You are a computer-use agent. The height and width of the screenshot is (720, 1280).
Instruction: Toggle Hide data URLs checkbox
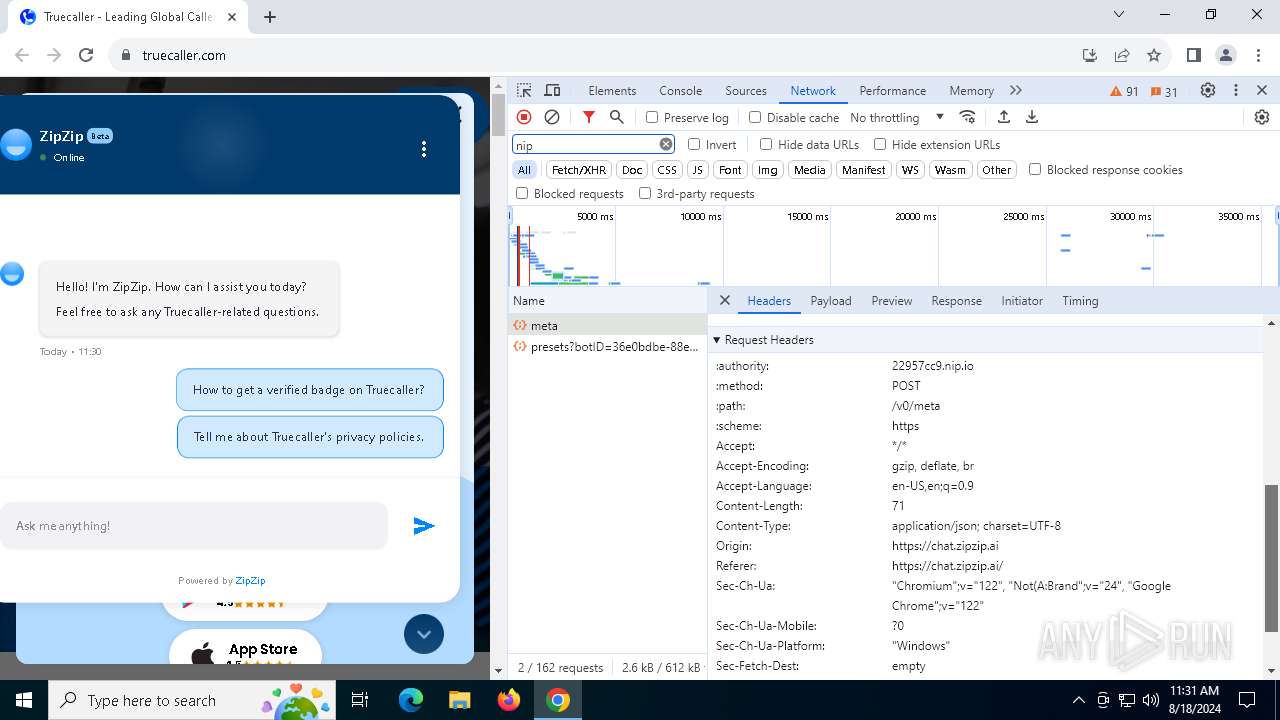pyautogui.click(x=766, y=144)
